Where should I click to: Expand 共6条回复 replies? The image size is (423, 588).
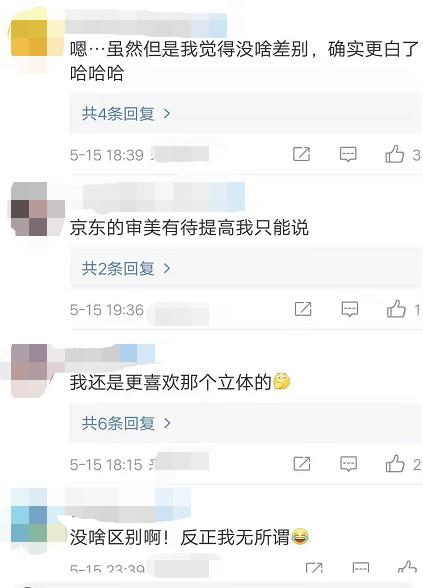pyautogui.click(x=126, y=423)
